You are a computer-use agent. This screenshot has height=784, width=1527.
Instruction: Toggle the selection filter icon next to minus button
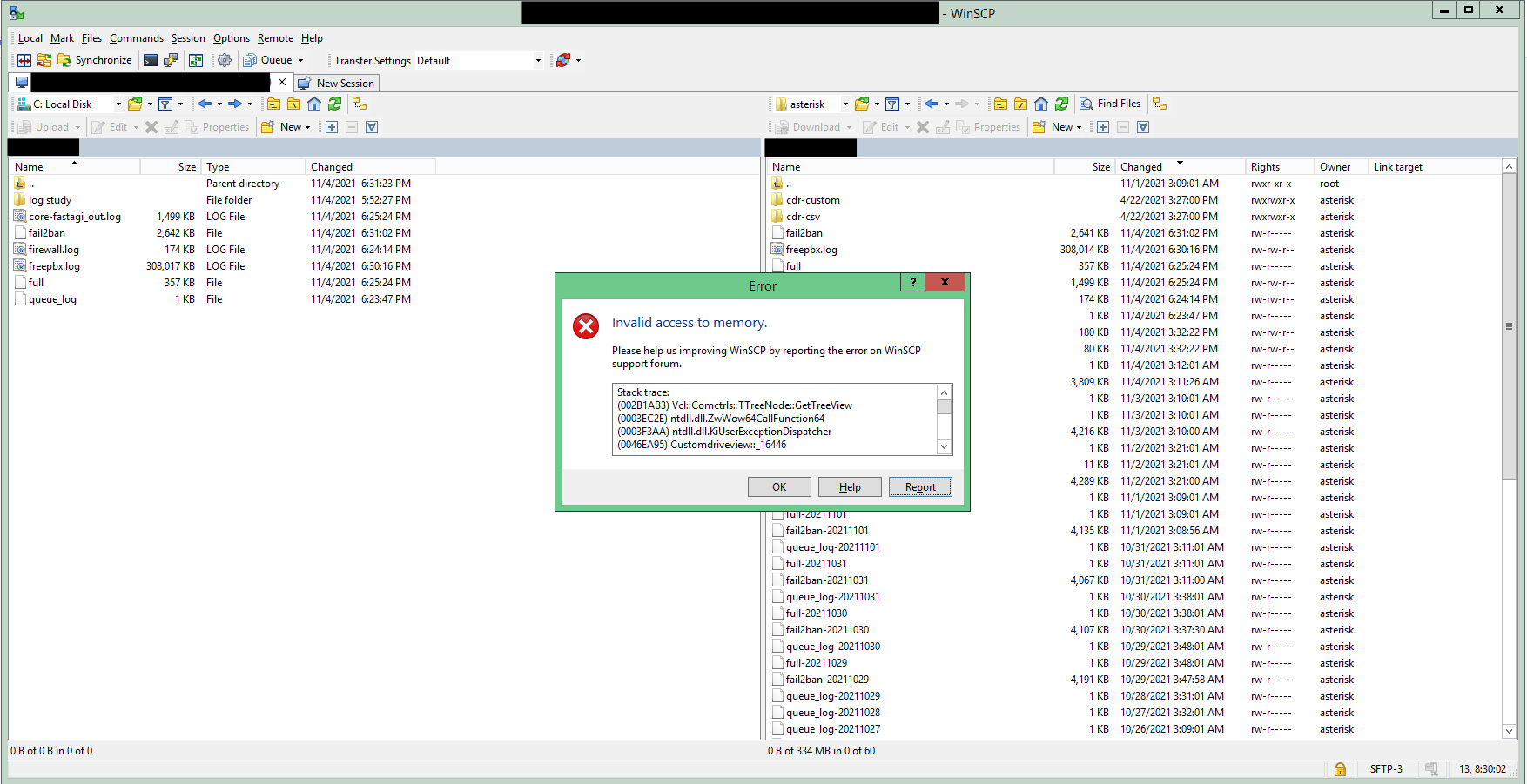click(x=1143, y=127)
